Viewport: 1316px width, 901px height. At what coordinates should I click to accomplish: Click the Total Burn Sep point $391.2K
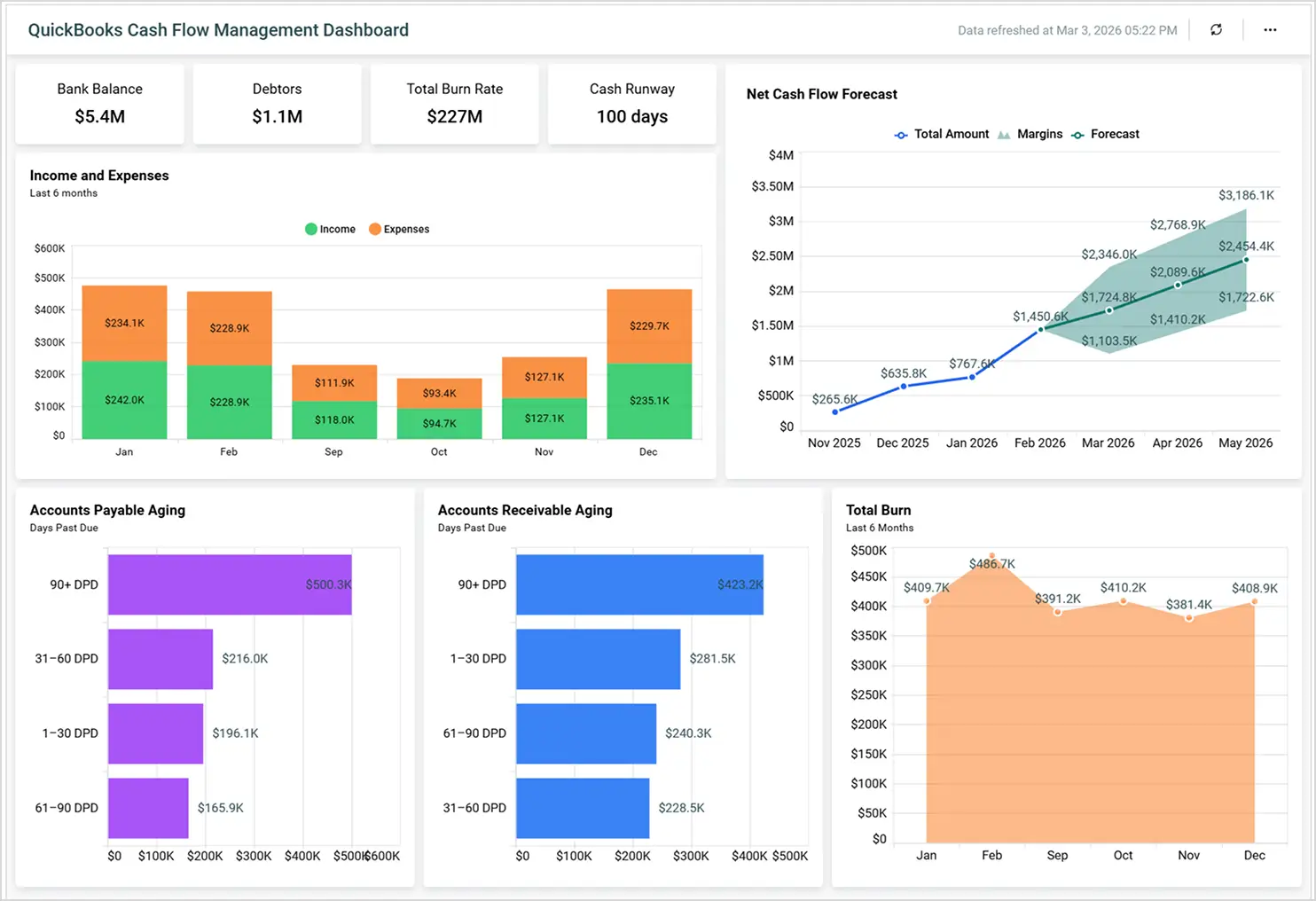(1057, 612)
